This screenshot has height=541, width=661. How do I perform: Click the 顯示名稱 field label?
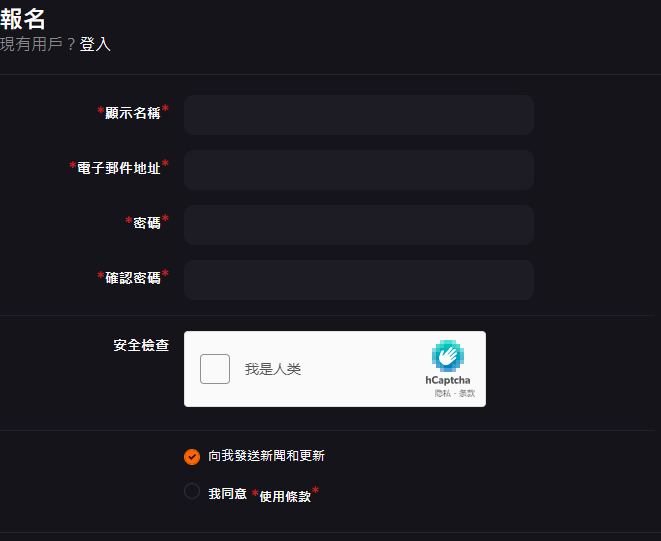click(x=132, y=113)
